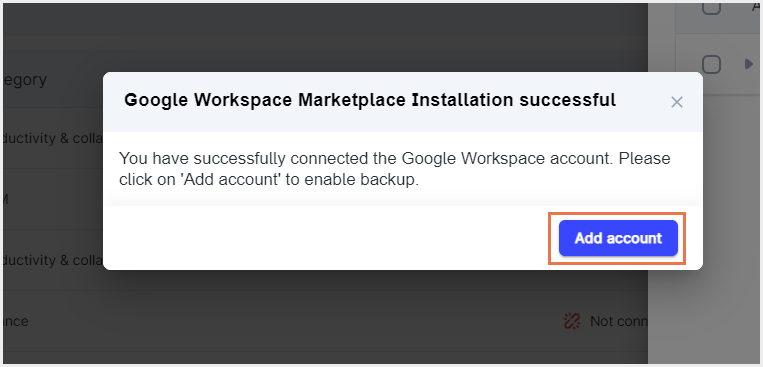Click the empty footer left of Add account

point(326,238)
